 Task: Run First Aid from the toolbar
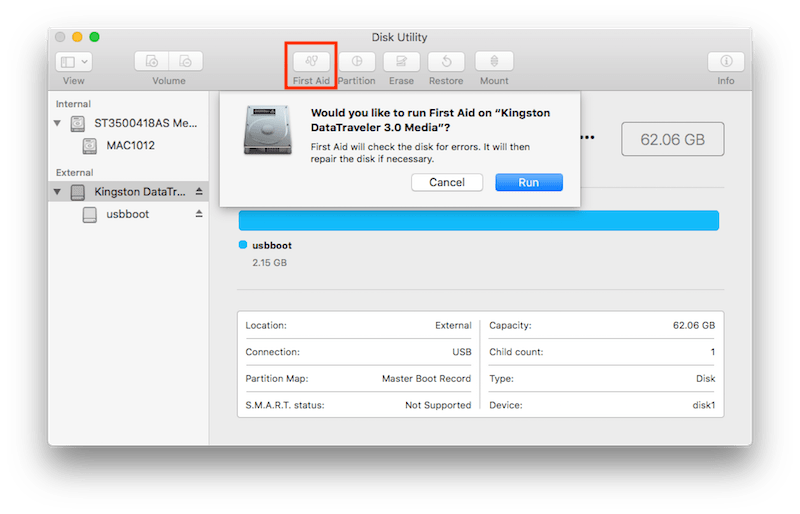311,61
